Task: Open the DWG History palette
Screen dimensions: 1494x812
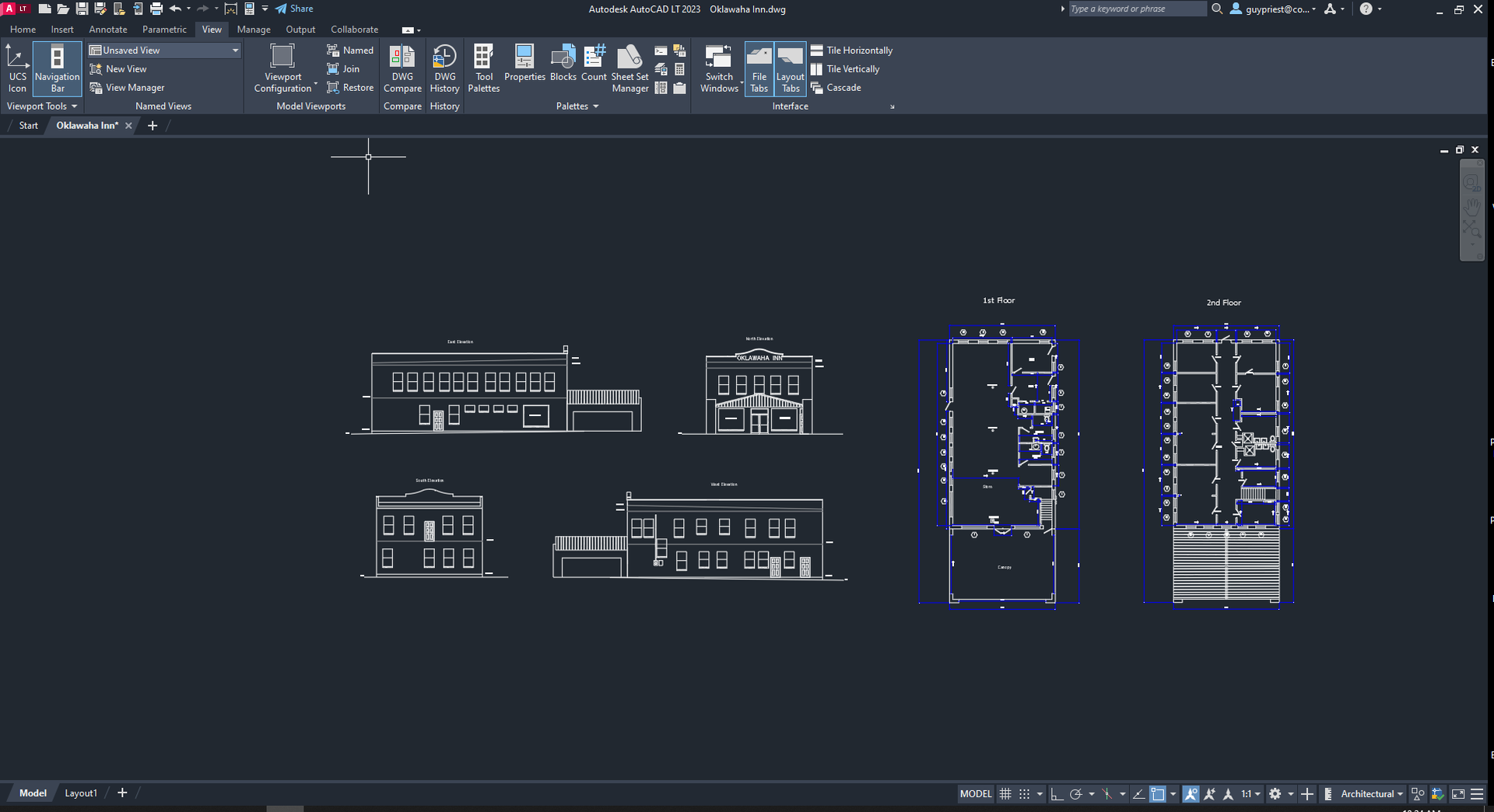Action: [444, 68]
